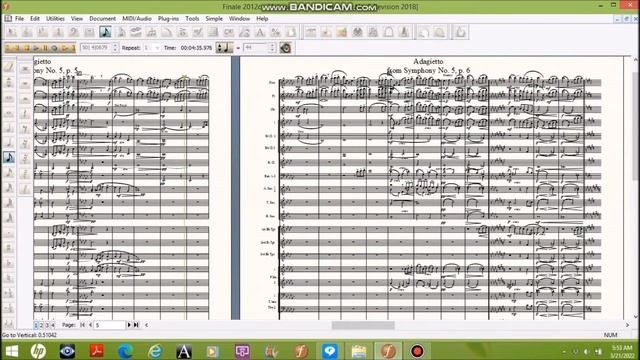Switch to Layer 4
Screen dimensions: 640x360
click(53, 325)
